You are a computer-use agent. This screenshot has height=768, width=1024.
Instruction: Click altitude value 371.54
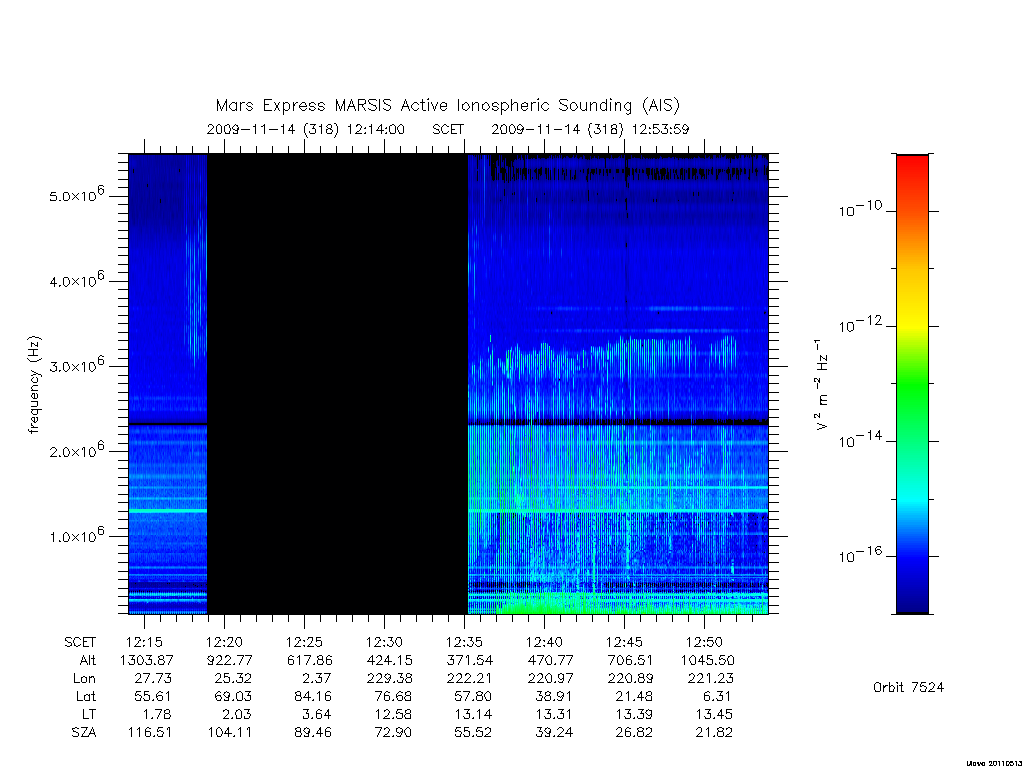470,660
